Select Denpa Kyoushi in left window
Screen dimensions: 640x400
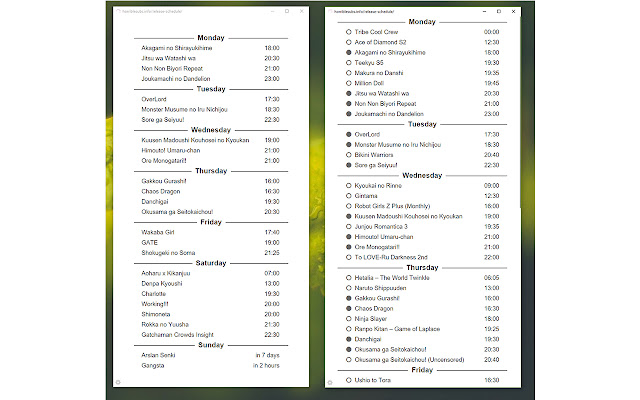click(x=162, y=283)
